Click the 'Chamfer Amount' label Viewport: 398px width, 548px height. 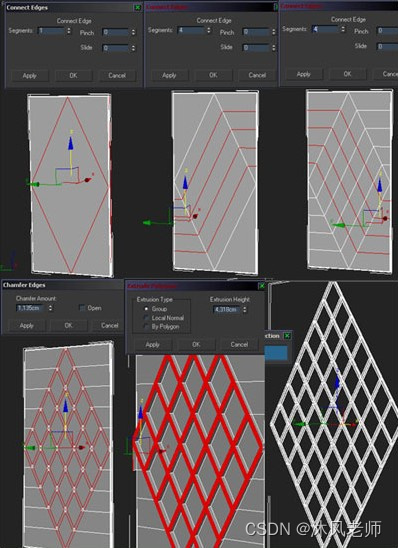[36, 298]
